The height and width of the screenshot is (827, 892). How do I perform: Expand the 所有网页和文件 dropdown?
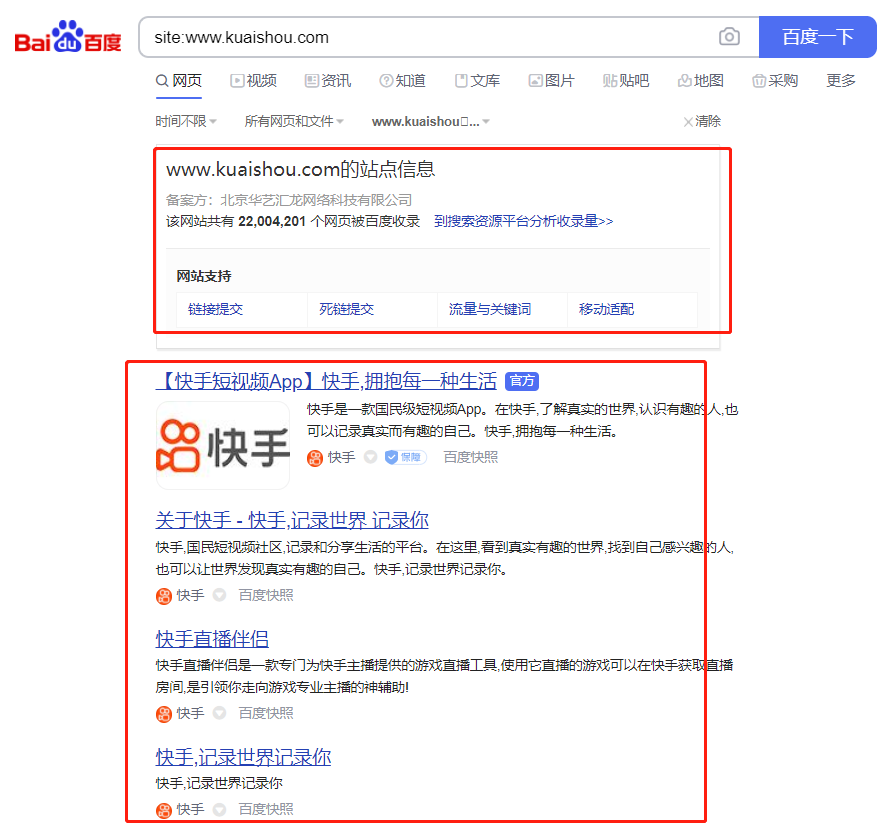[294, 121]
